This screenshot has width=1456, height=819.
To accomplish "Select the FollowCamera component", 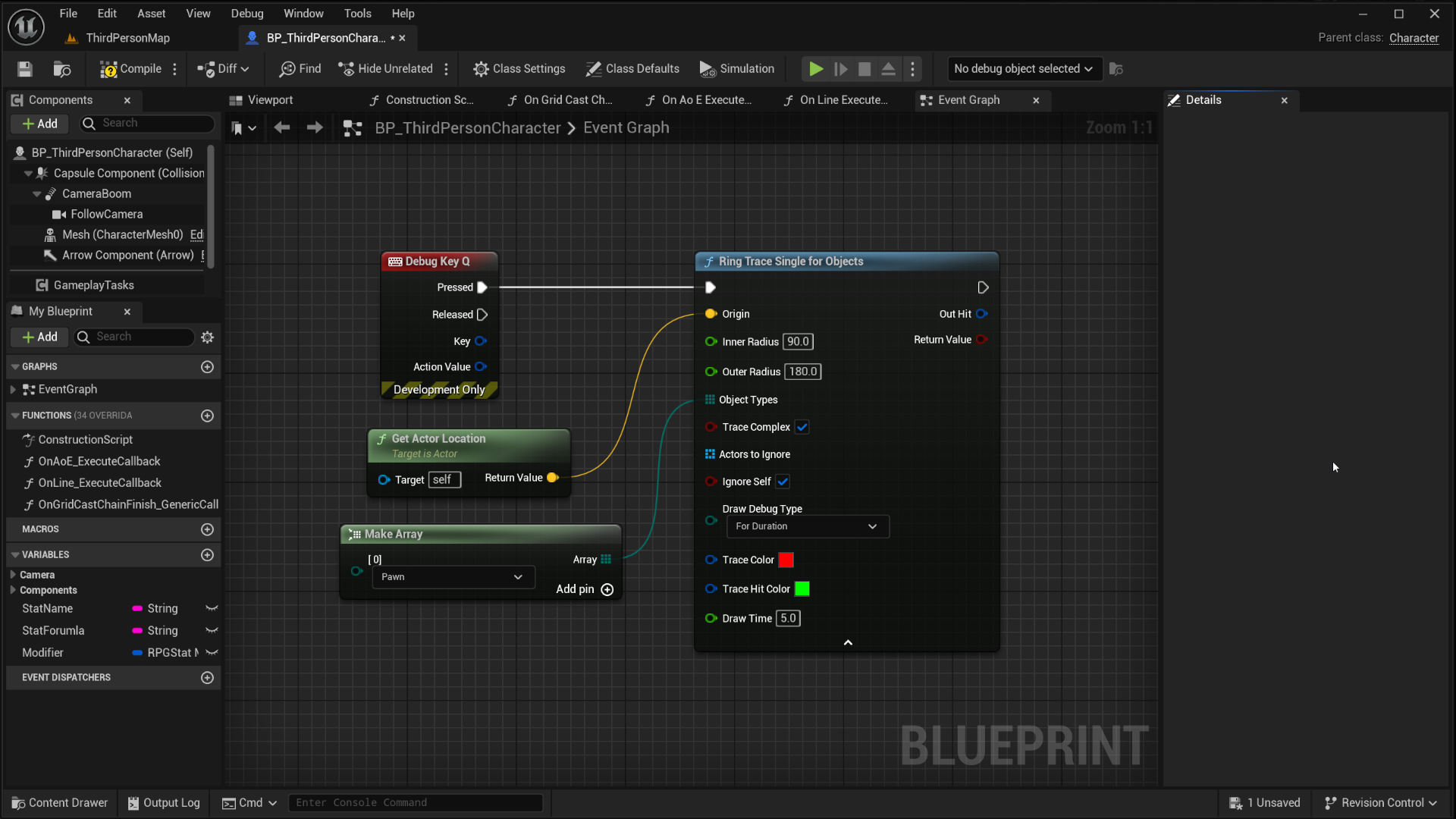I will coord(106,215).
